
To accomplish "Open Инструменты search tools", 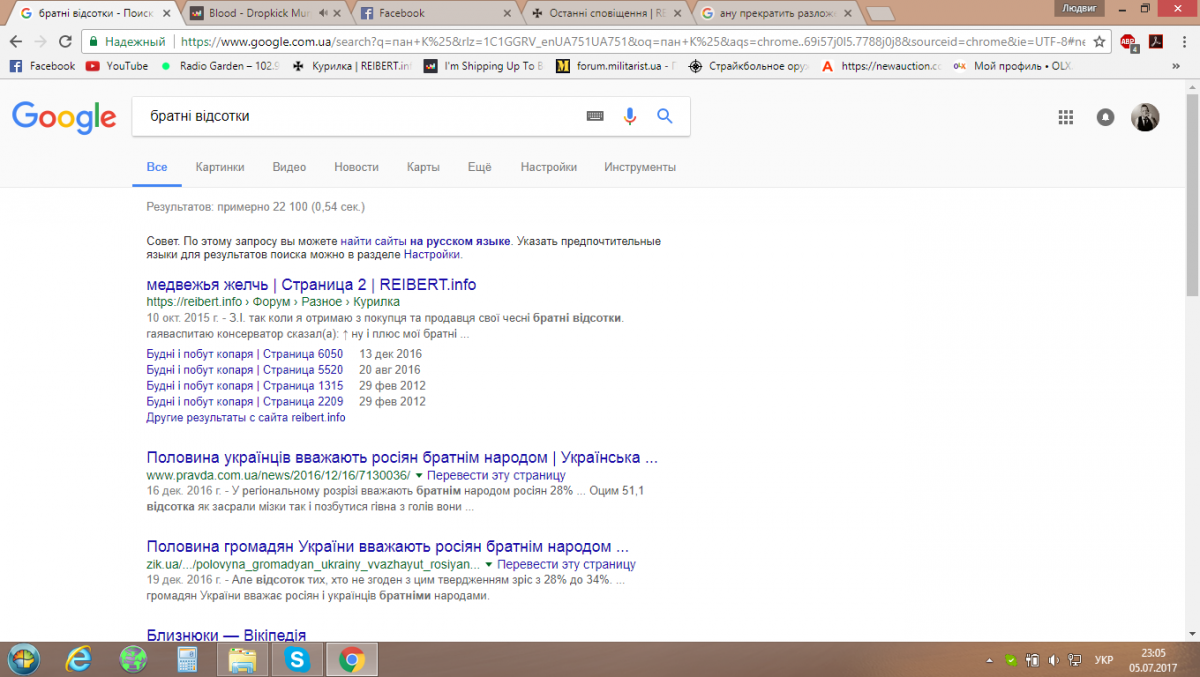I will coord(640,167).
